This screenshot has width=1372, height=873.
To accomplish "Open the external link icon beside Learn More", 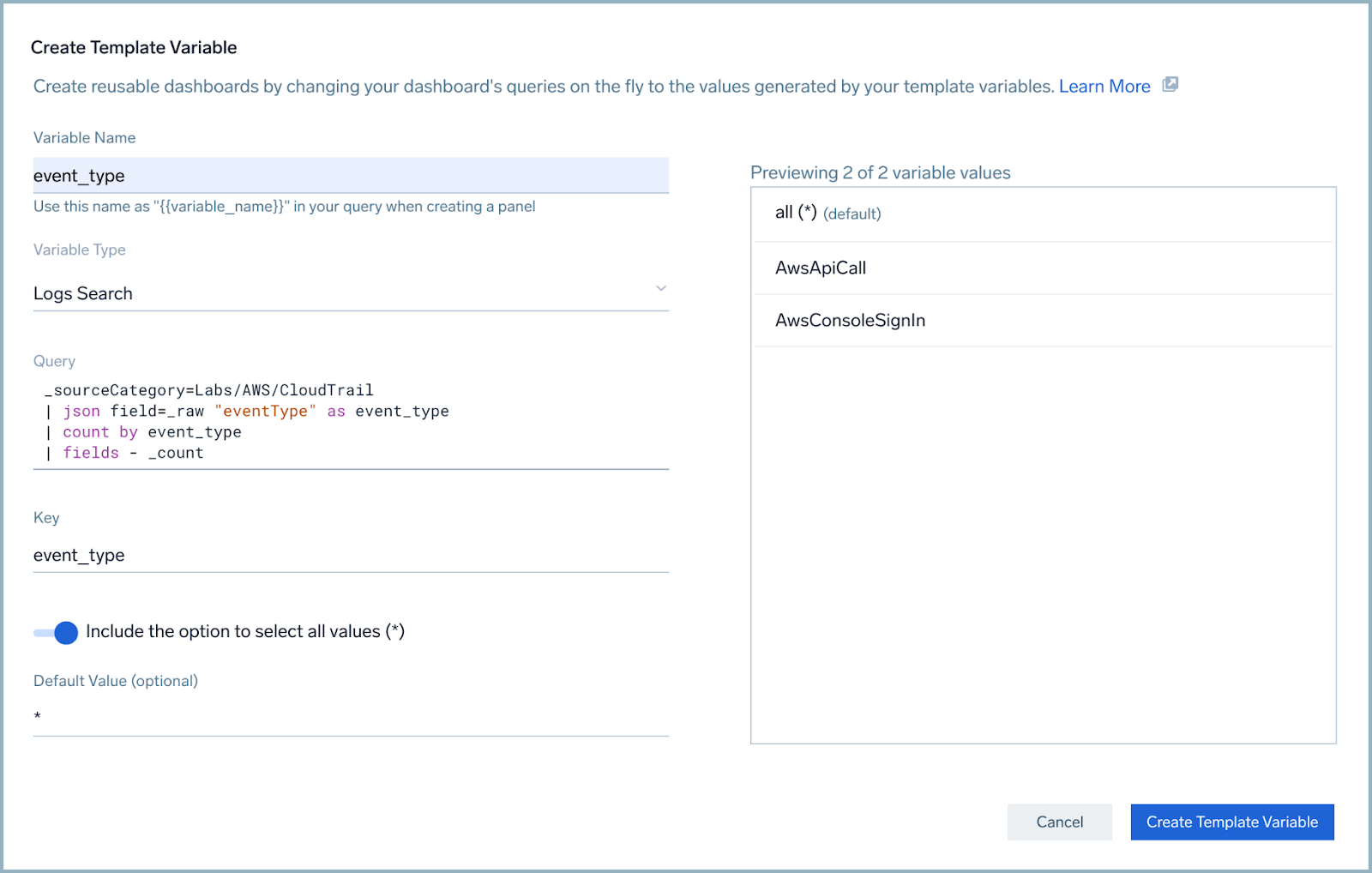I will tap(1170, 85).
